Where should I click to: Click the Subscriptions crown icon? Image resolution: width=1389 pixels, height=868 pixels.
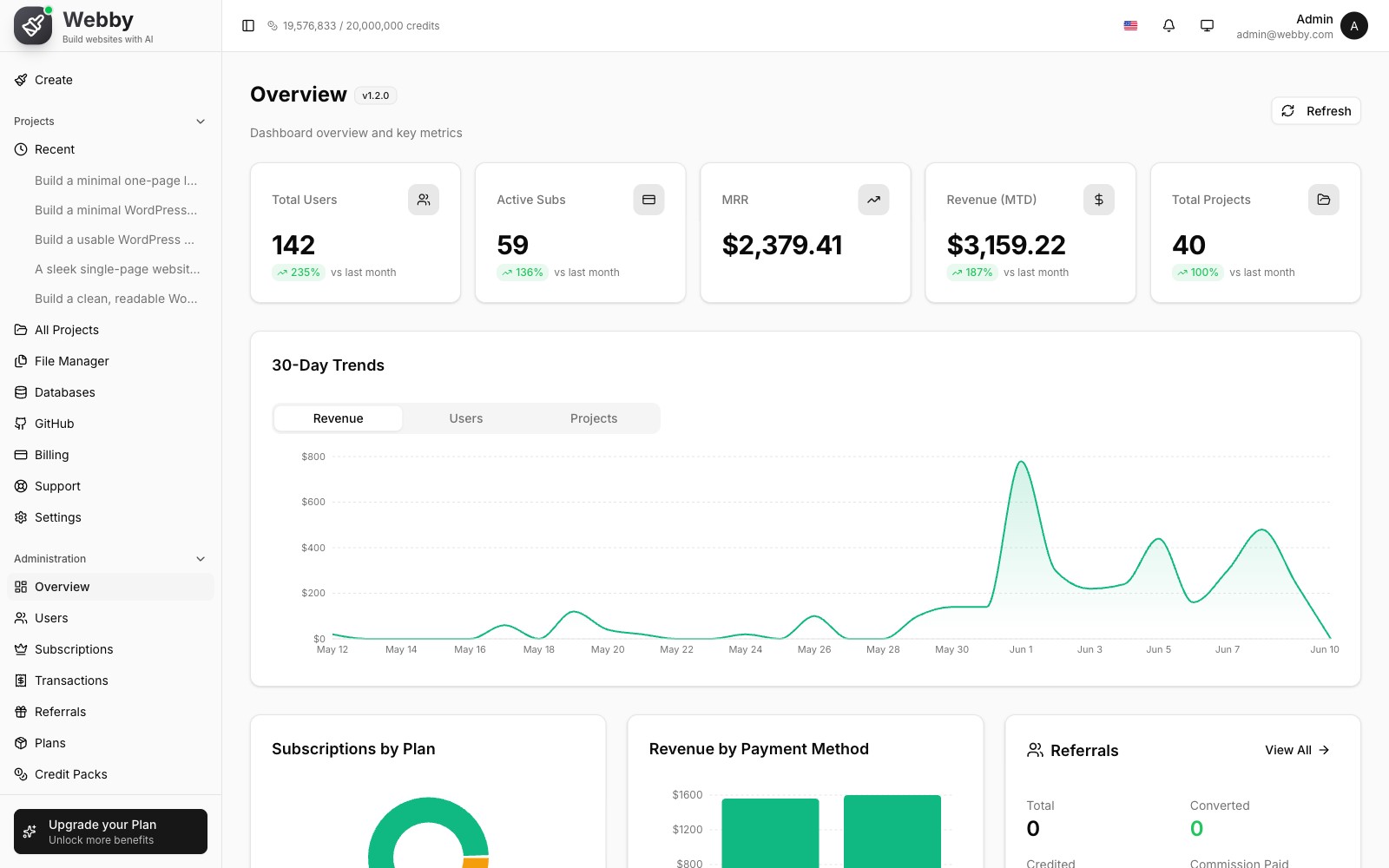point(21,649)
